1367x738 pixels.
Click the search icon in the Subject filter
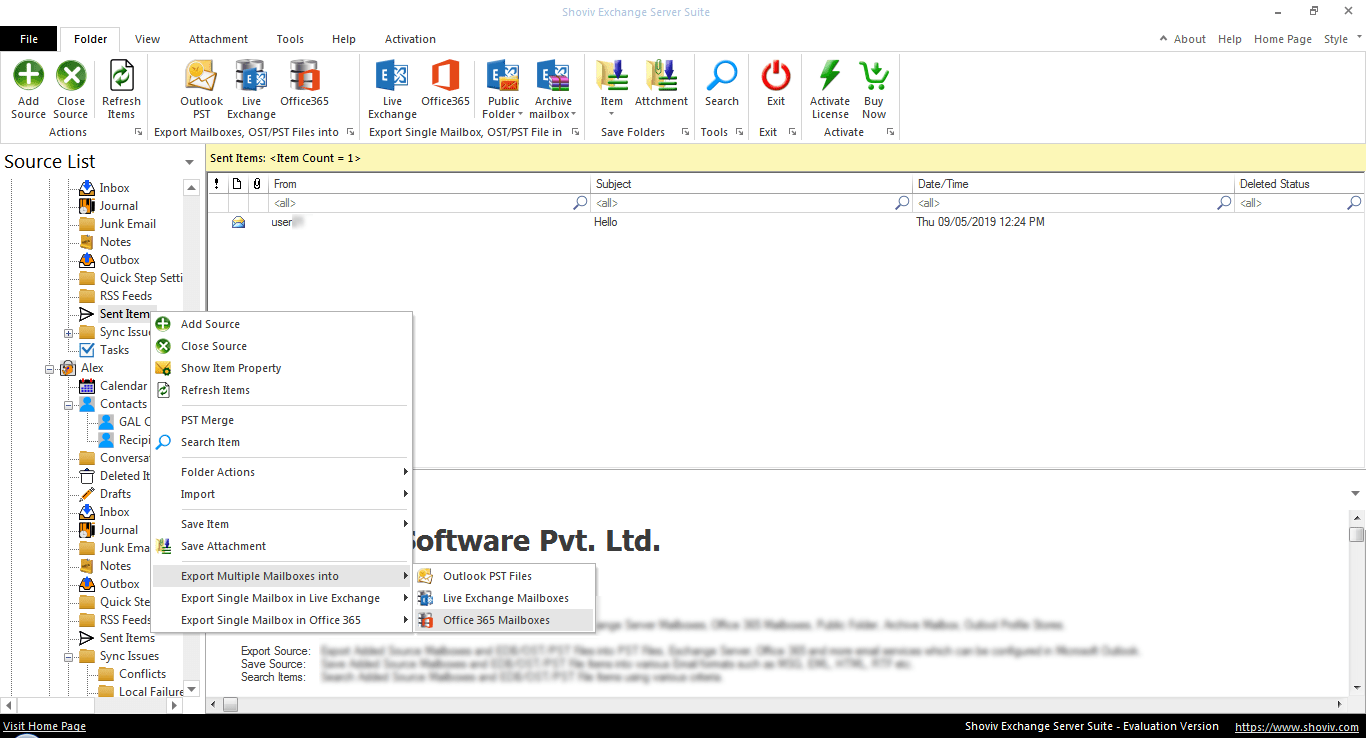(902, 203)
